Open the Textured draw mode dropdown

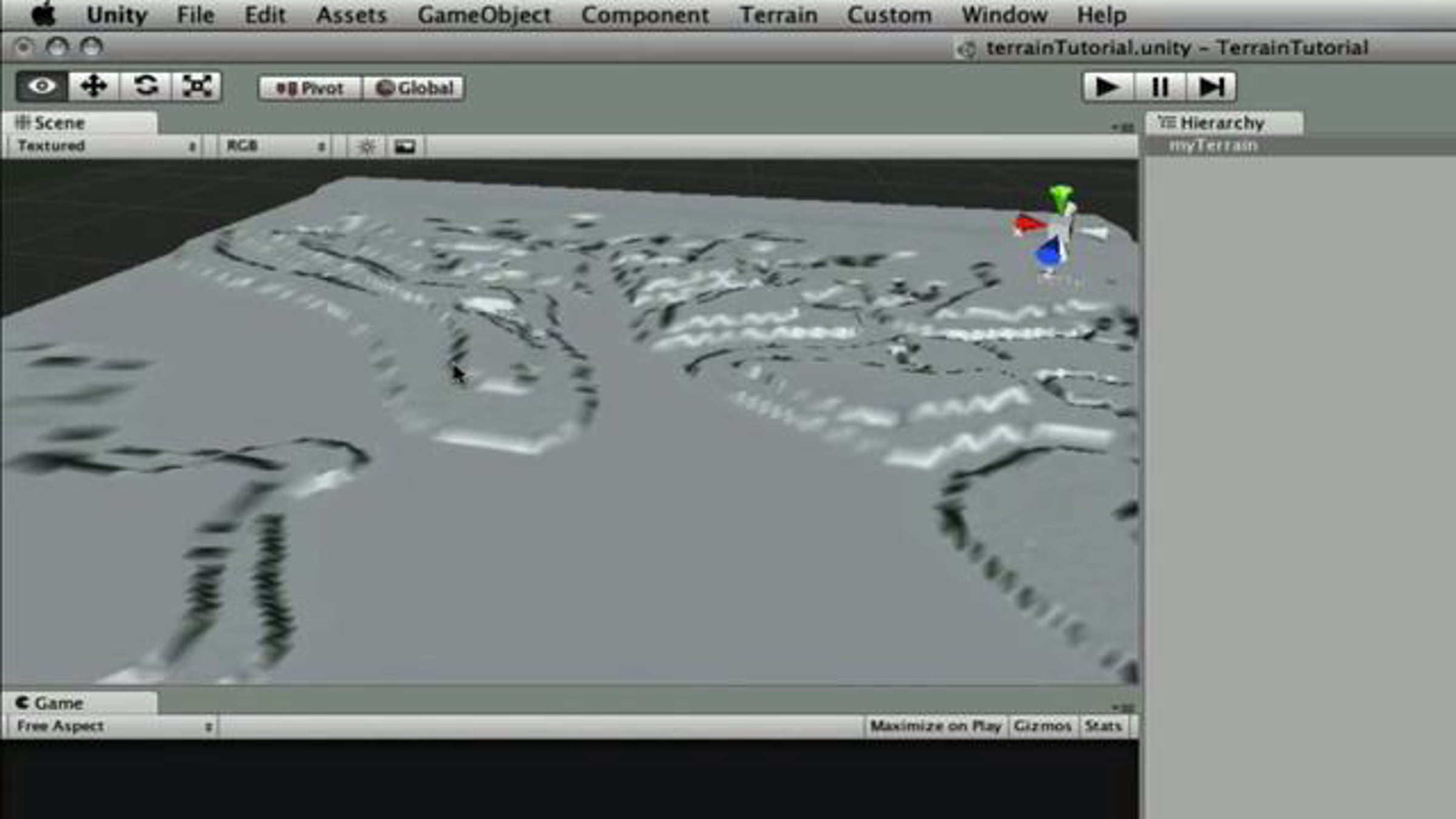click(x=106, y=146)
